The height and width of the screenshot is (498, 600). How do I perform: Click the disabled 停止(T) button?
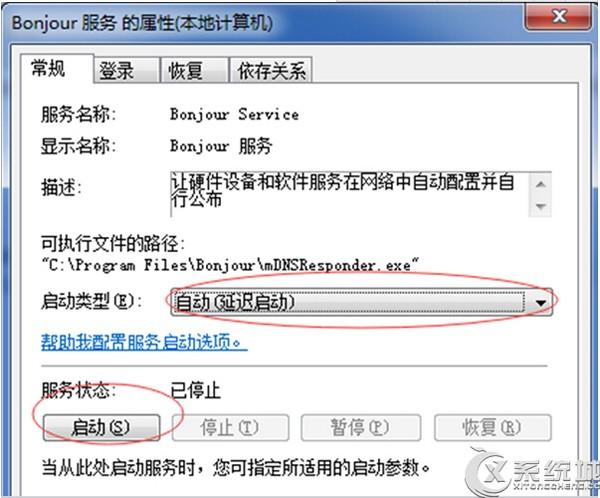pyautogui.click(x=230, y=427)
